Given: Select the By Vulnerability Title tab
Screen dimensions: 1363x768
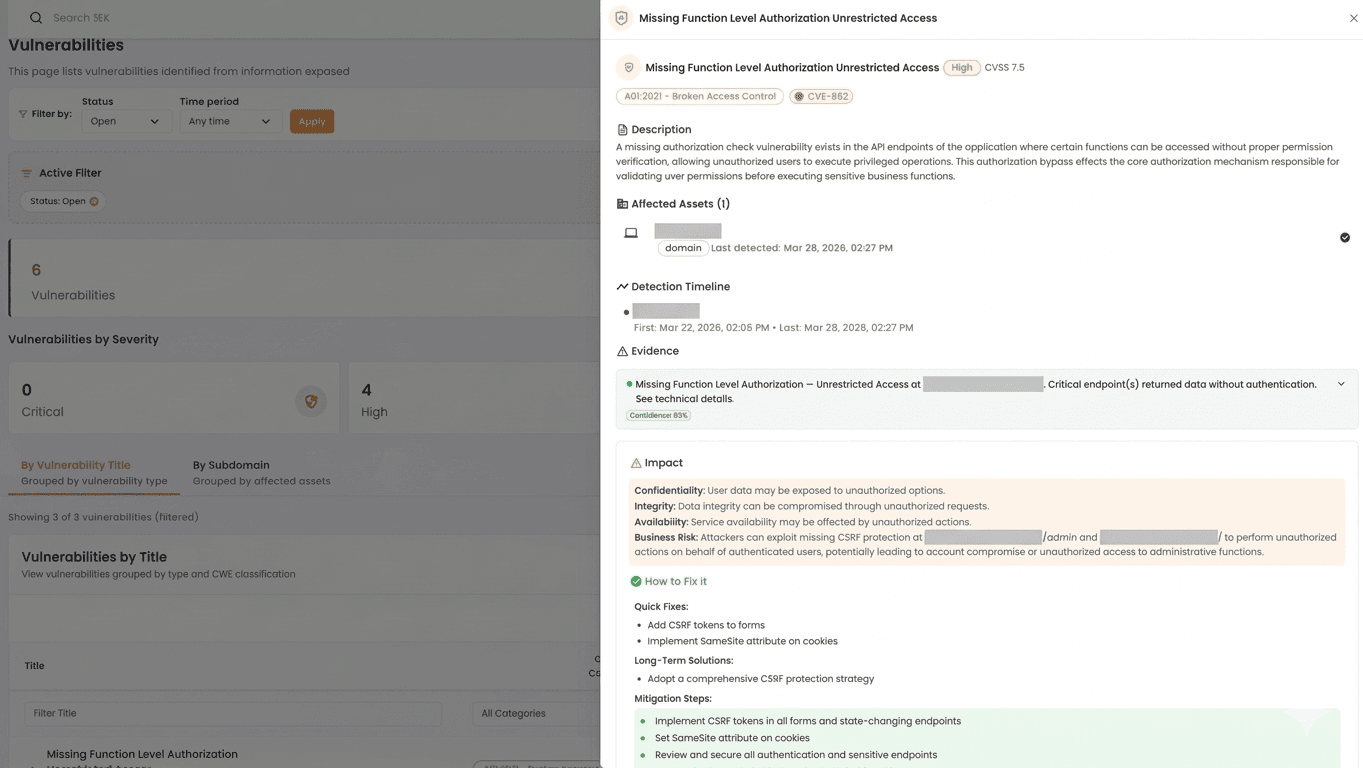Looking at the screenshot, I should 76,465.
